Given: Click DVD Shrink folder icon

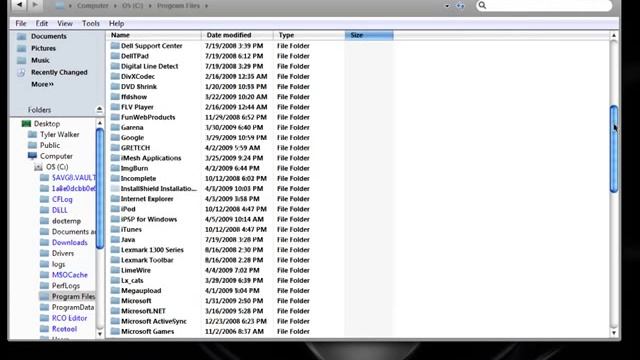Looking at the screenshot, I should (x=115, y=87).
